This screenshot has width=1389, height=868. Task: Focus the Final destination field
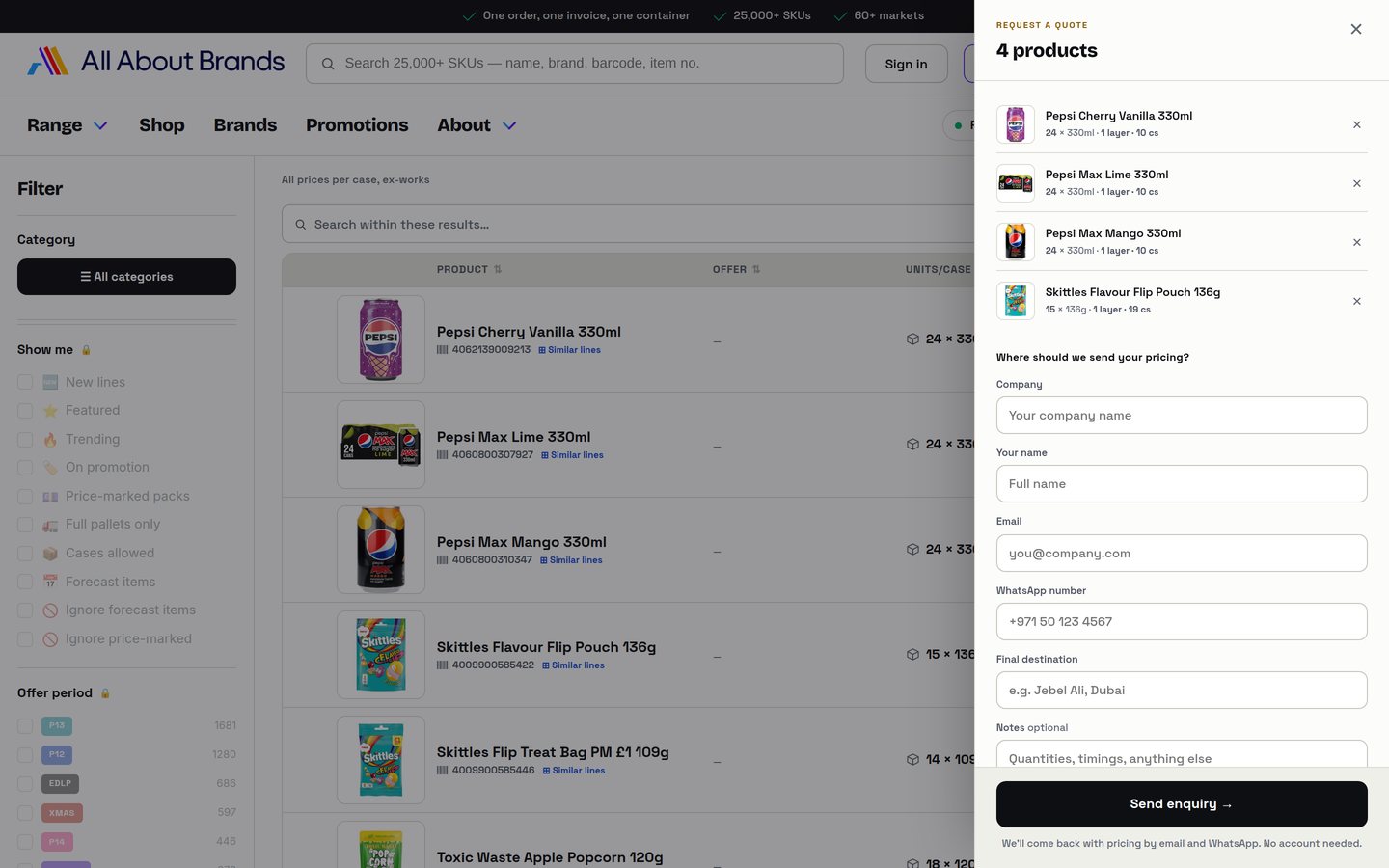pyautogui.click(x=1182, y=691)
